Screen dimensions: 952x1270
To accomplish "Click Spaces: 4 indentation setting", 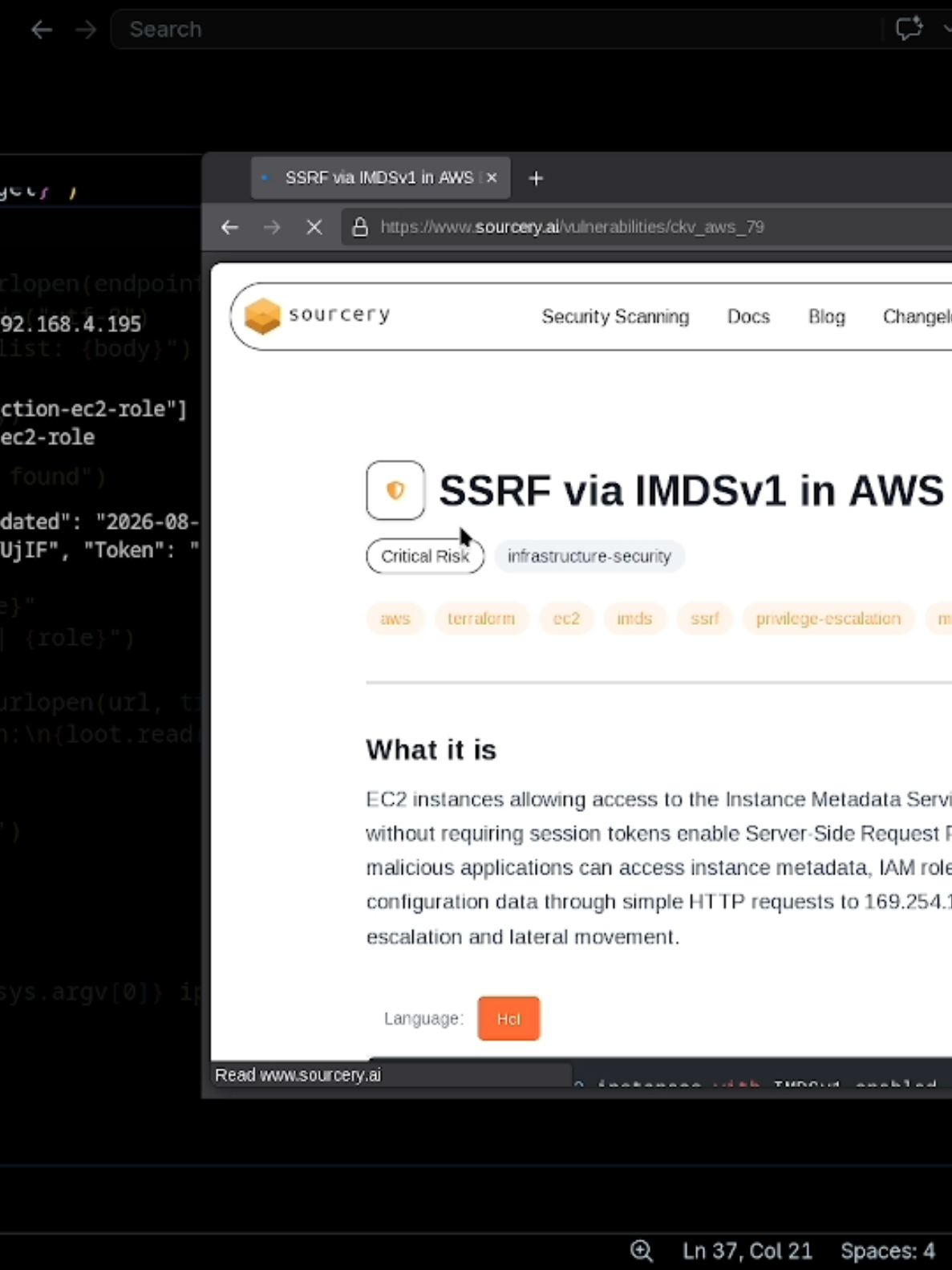I will 887,1251.
